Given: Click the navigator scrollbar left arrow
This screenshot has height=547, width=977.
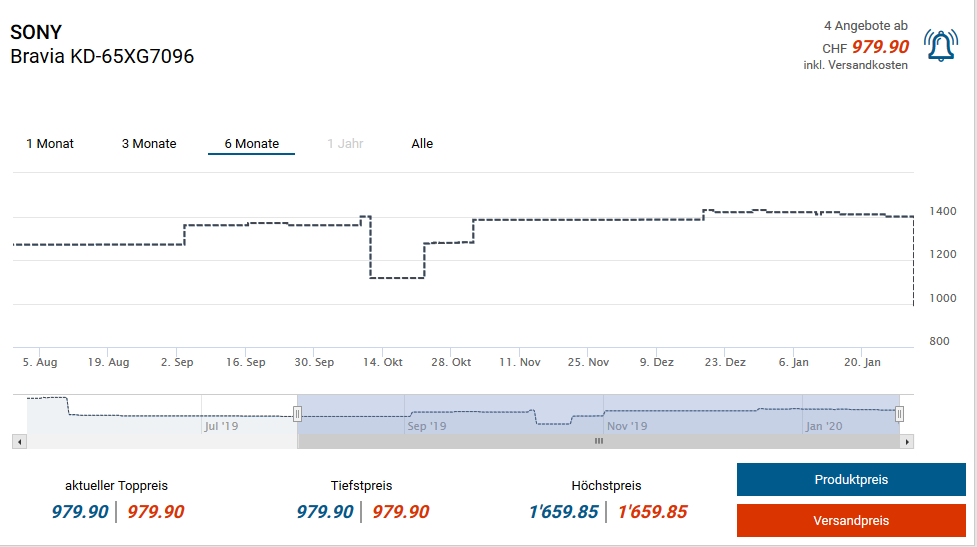Looking at the screenshot, I should (18, 441).
